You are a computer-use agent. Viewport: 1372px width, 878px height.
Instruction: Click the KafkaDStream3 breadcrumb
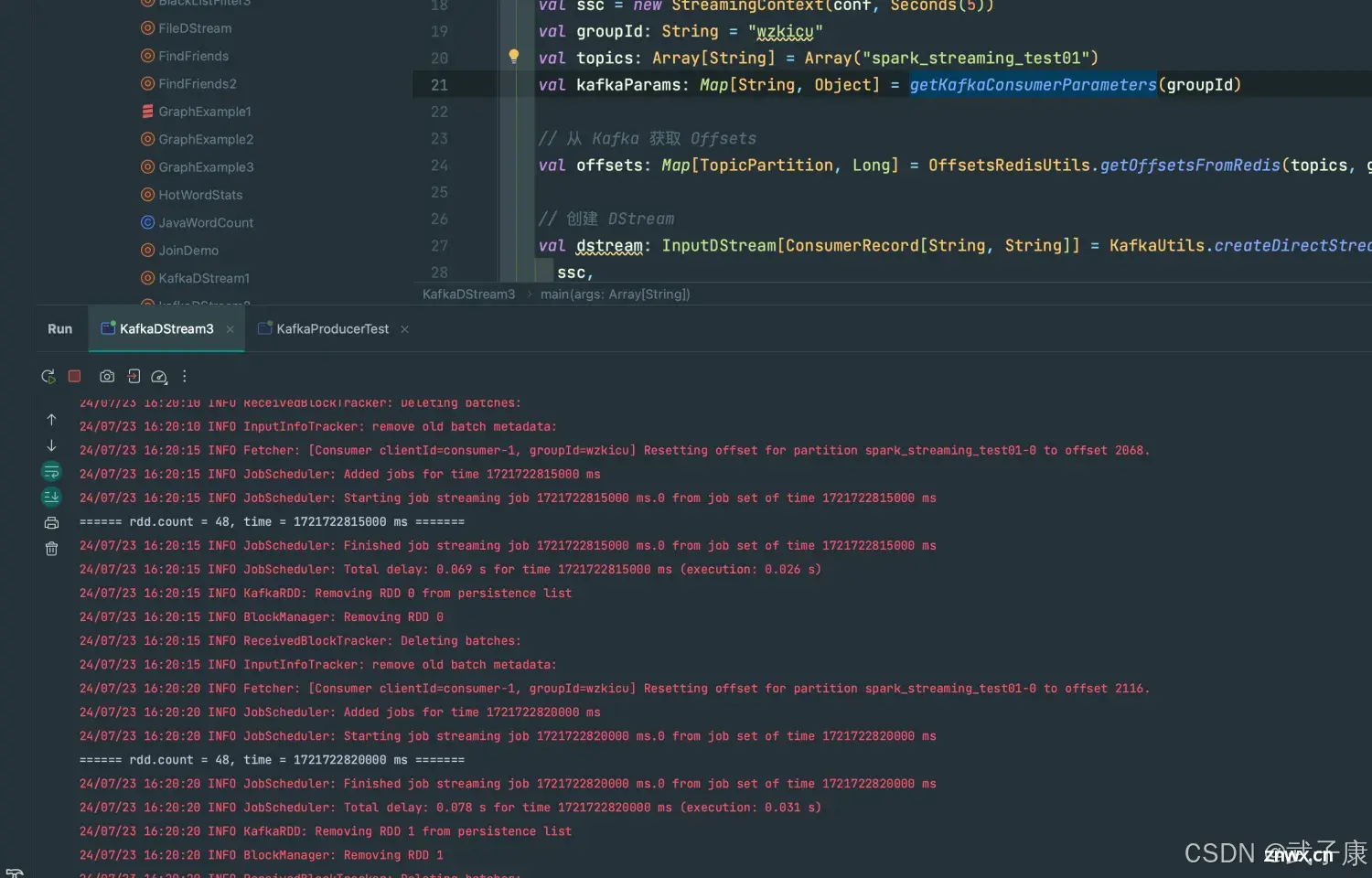pyautogui.click(x=468, y=294)
